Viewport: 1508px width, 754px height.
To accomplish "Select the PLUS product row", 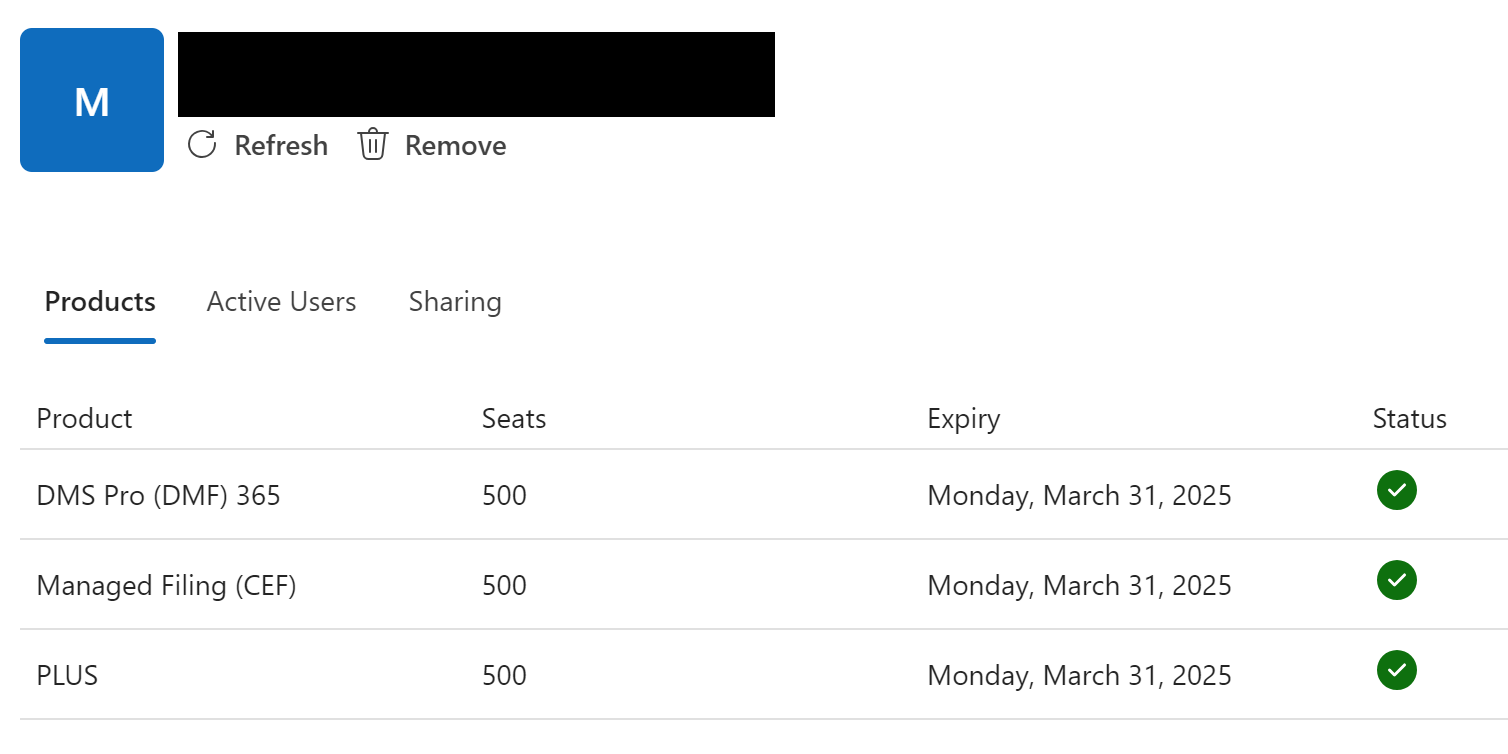I will tap(764, 675).
